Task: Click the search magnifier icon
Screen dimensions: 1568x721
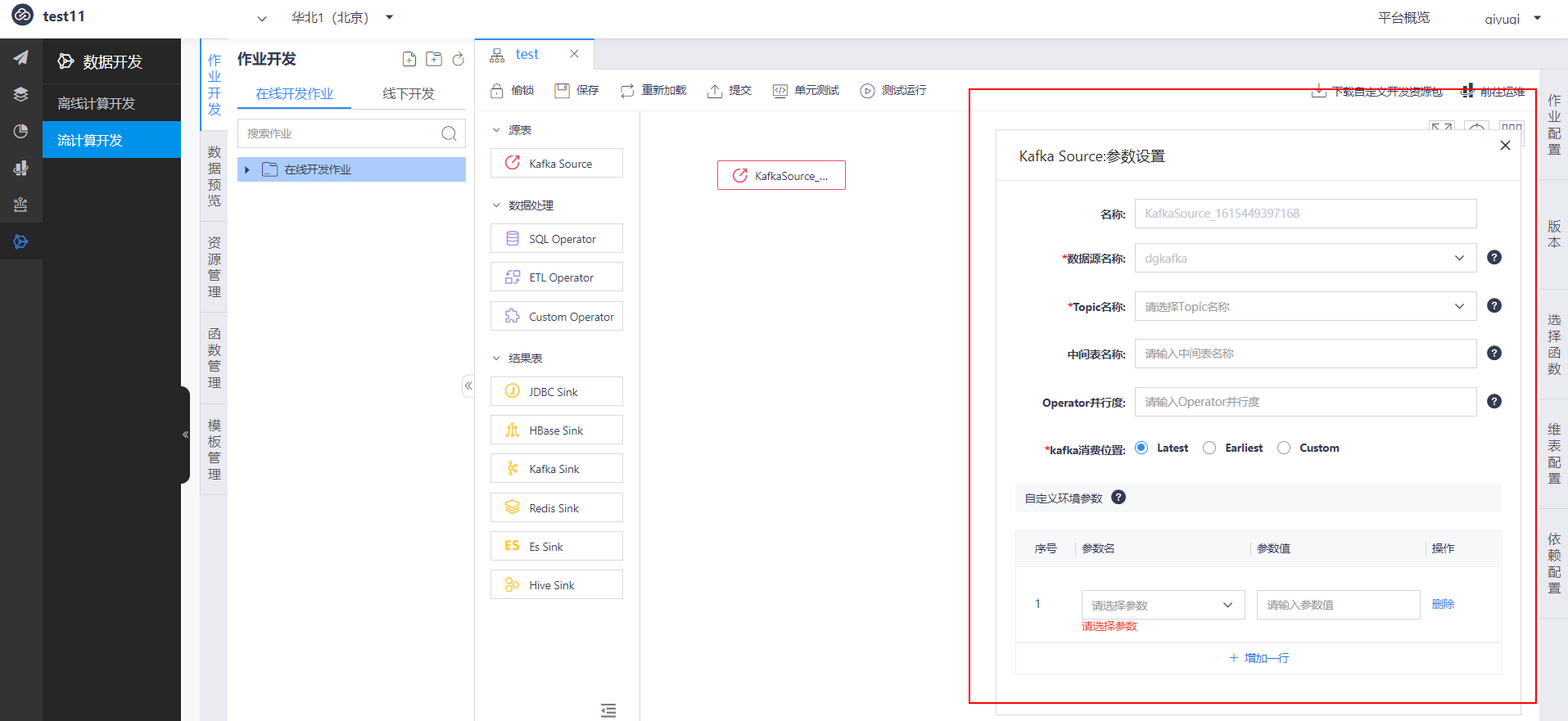Action: coord(449,133)
